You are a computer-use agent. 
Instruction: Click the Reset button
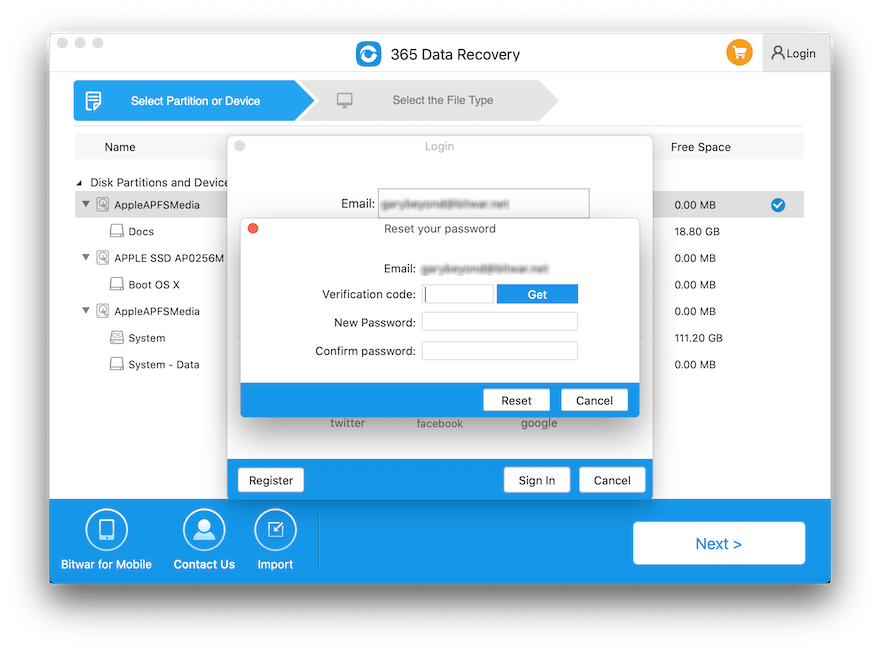(516, 400)
